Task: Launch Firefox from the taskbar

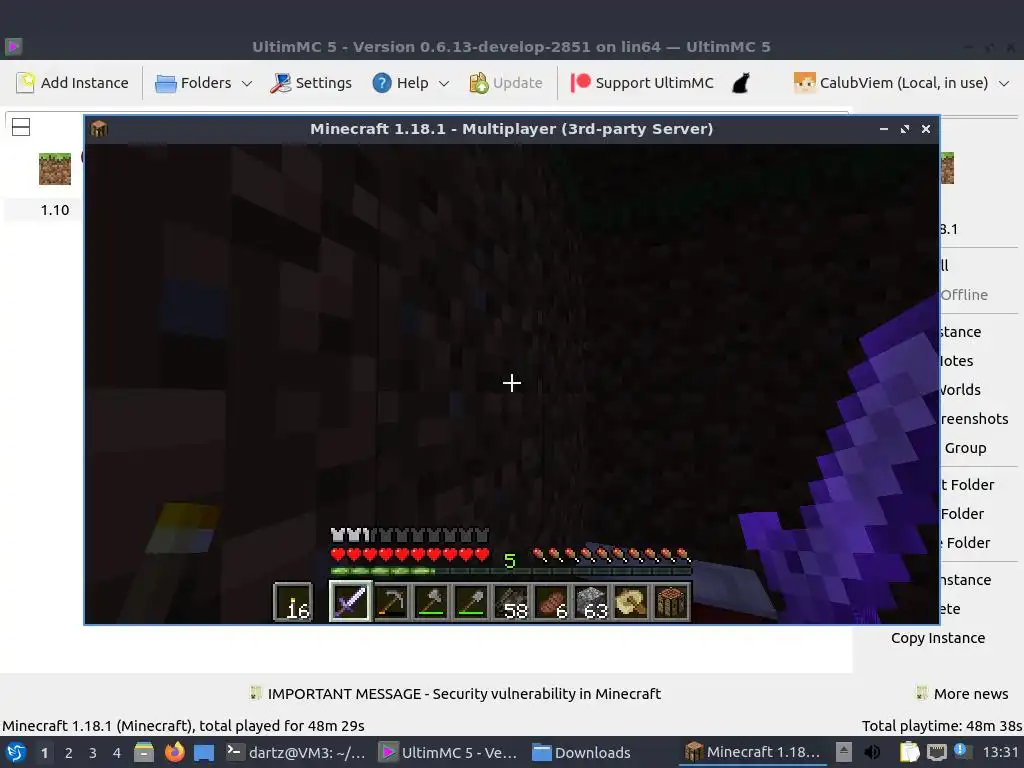Action: 174,752
